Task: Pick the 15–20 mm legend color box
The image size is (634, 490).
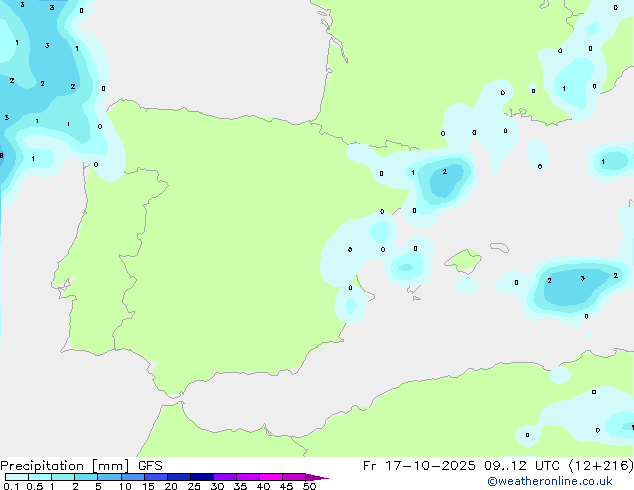Action: point(156,477)
